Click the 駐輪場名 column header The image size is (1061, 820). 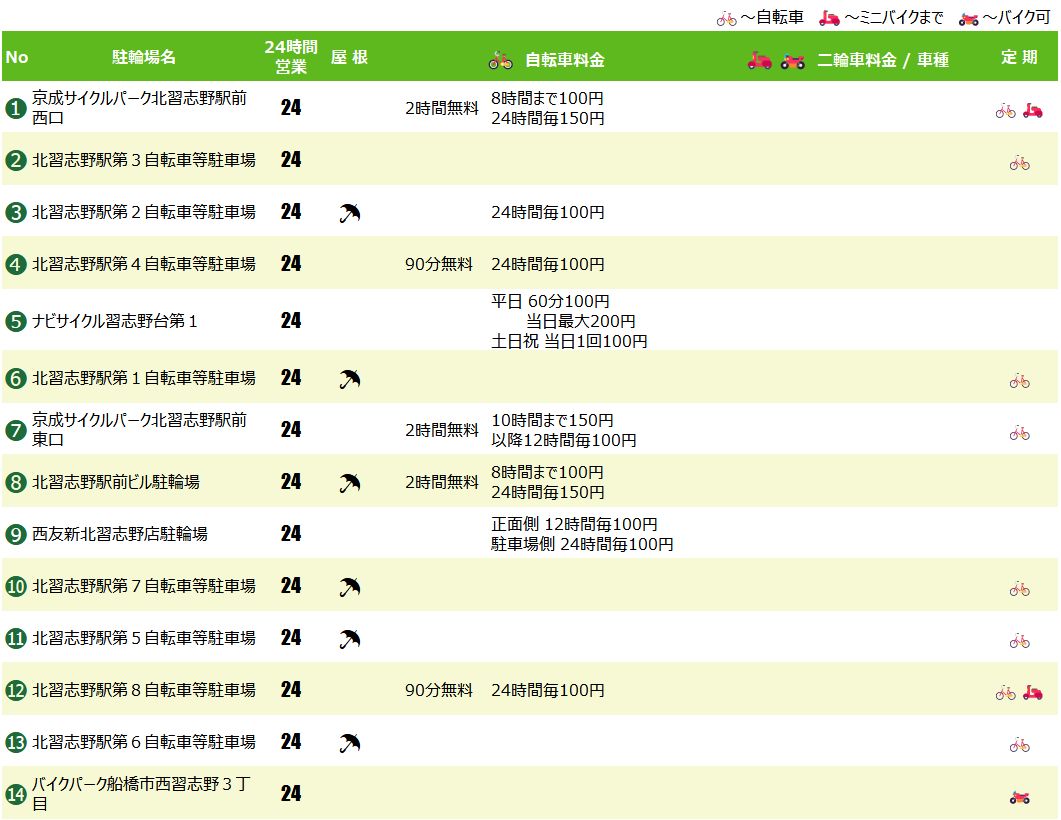click(144, 57)
